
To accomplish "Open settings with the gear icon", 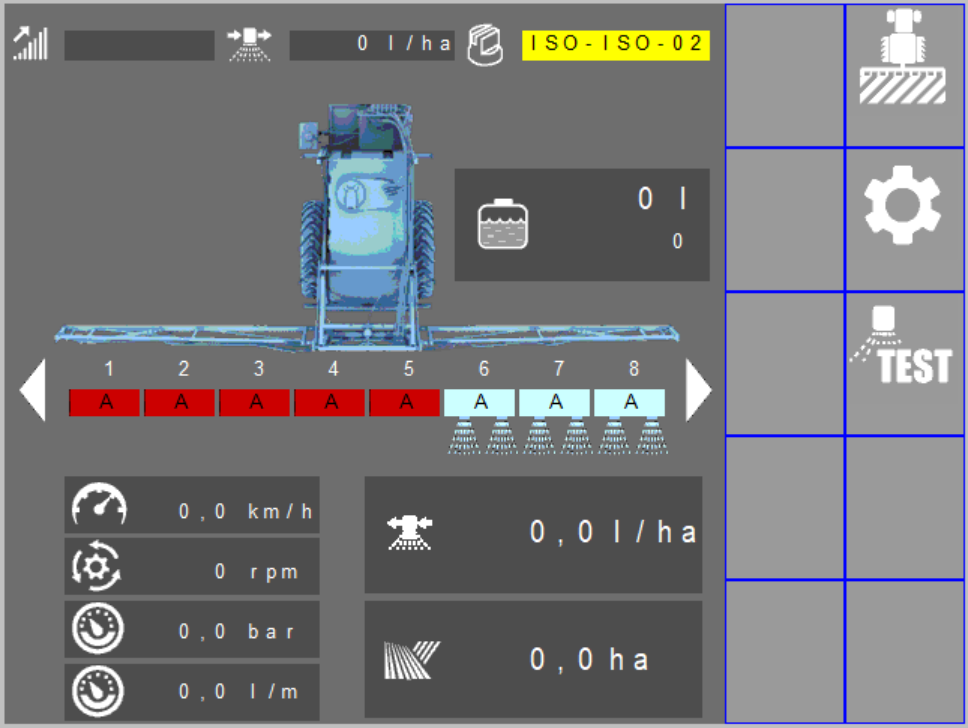I will [x=903, y=205].
